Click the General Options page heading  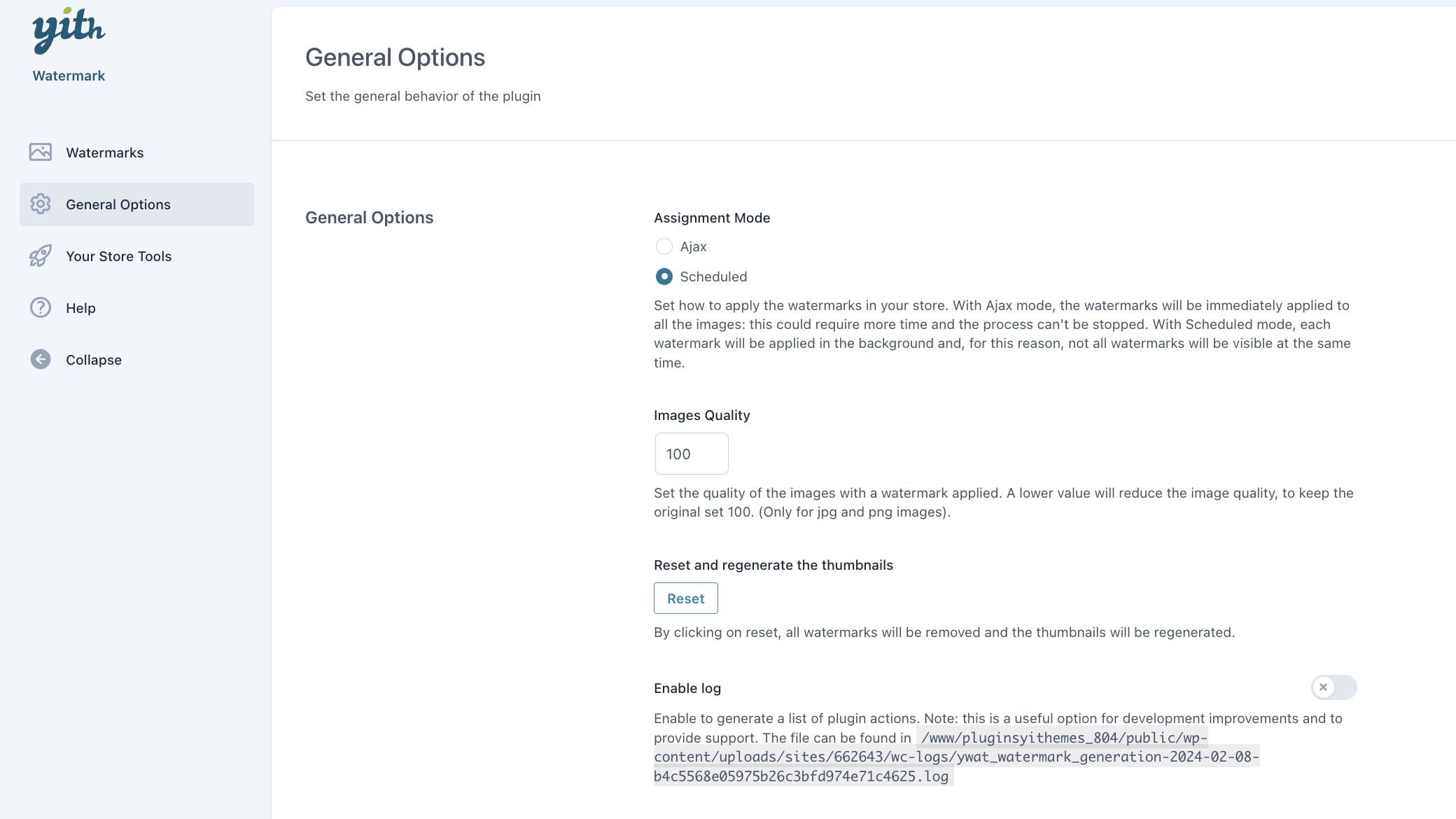coord(395,57)
